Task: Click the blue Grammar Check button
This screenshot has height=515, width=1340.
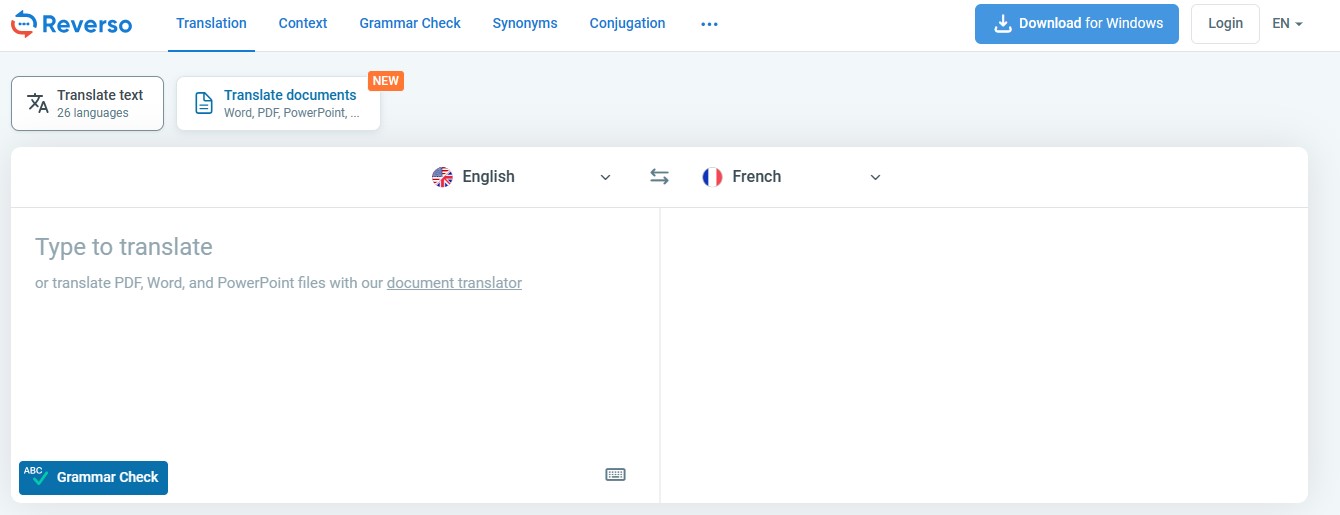Action: 94,477
